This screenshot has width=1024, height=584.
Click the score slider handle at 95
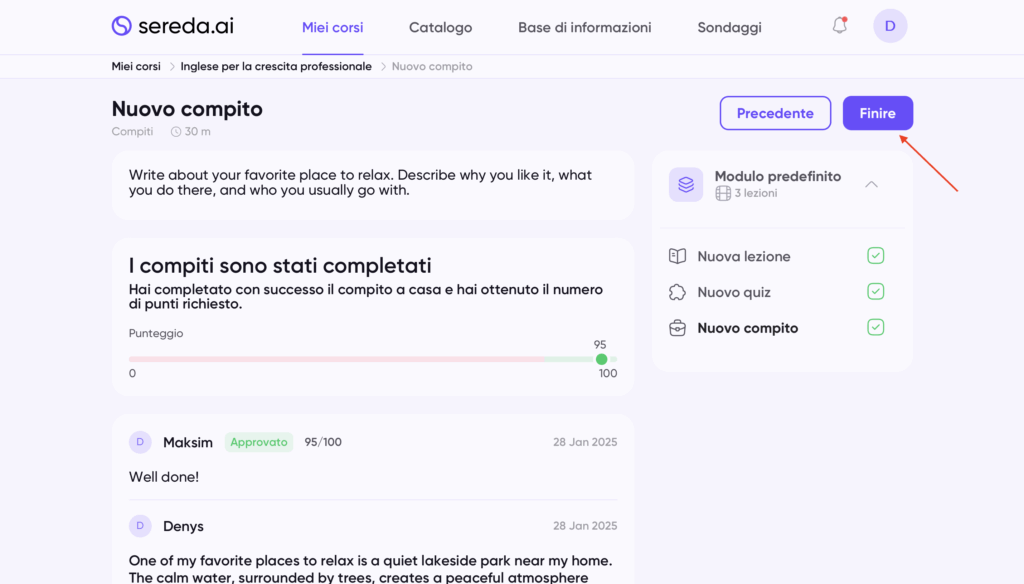[601, 359]
